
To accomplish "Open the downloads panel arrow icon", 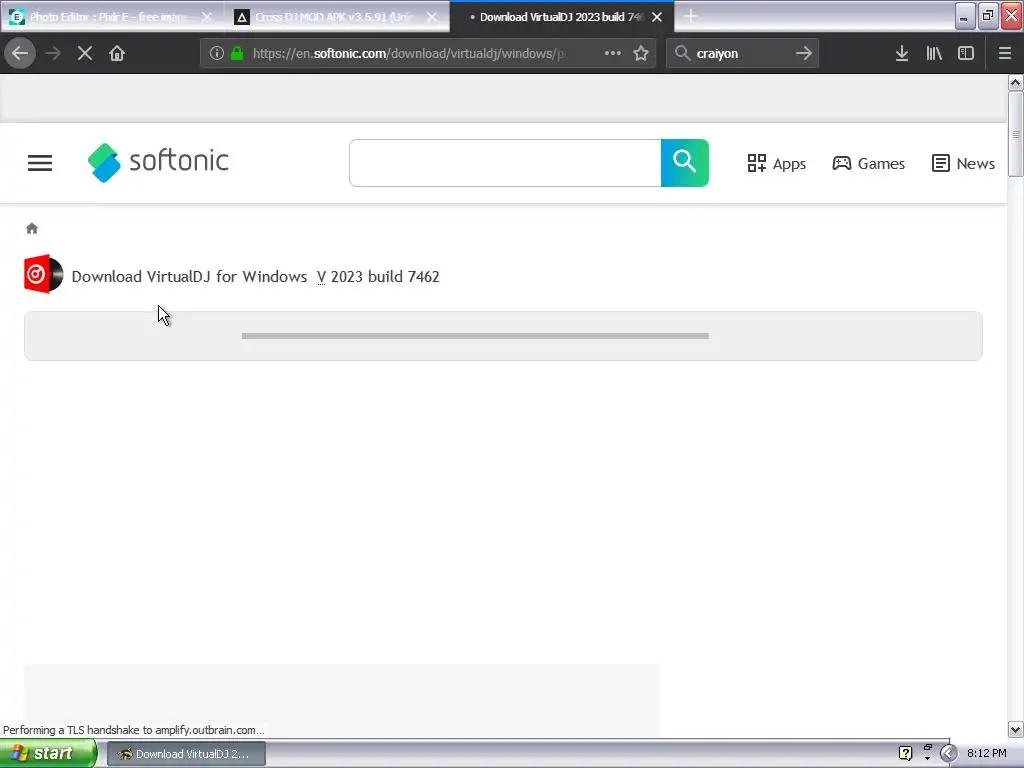I will (x=902, y=53).
